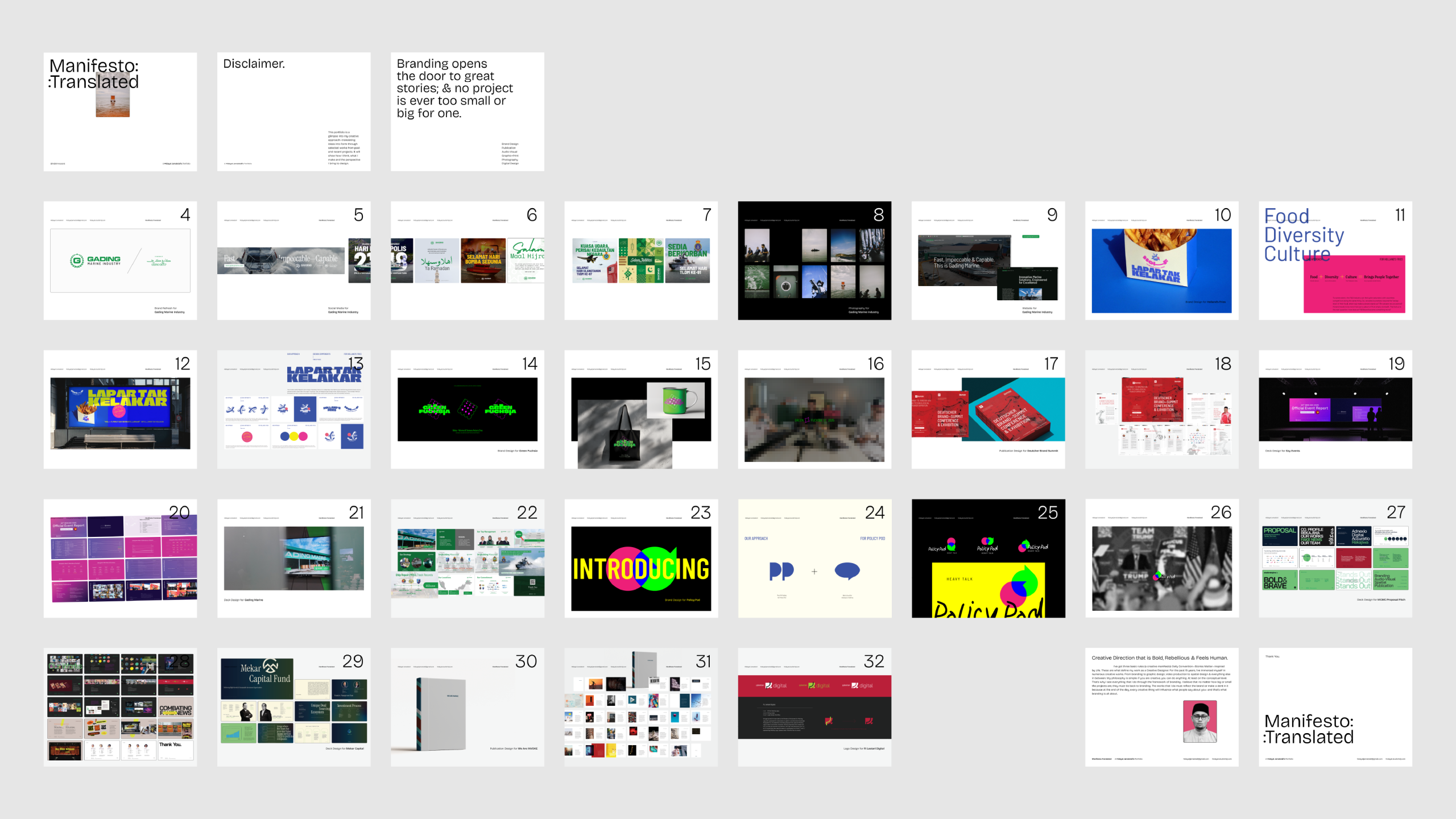The height and width of the screenshot is (819, 1456).
Task: Select slide 12 Lapar Tak Kelakar billboard
Action: coord(120,409)
